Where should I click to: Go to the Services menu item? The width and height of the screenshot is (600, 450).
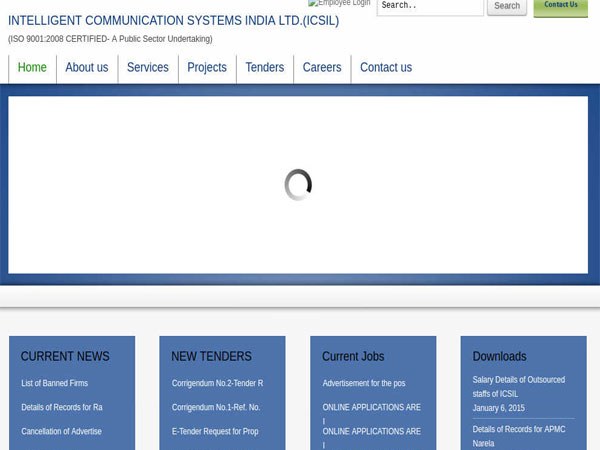[148, 68]
